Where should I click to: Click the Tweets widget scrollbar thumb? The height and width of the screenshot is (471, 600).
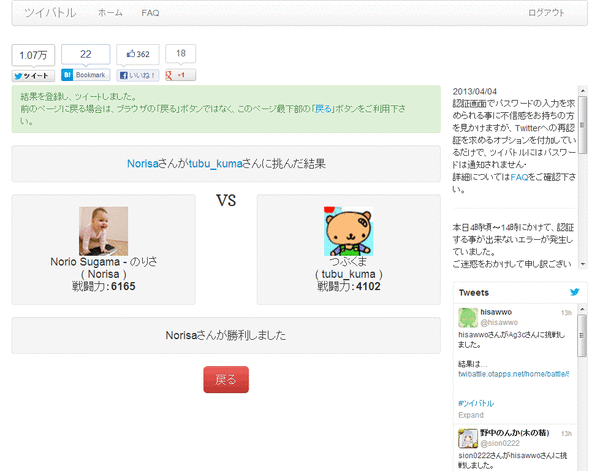pos(582,336)
